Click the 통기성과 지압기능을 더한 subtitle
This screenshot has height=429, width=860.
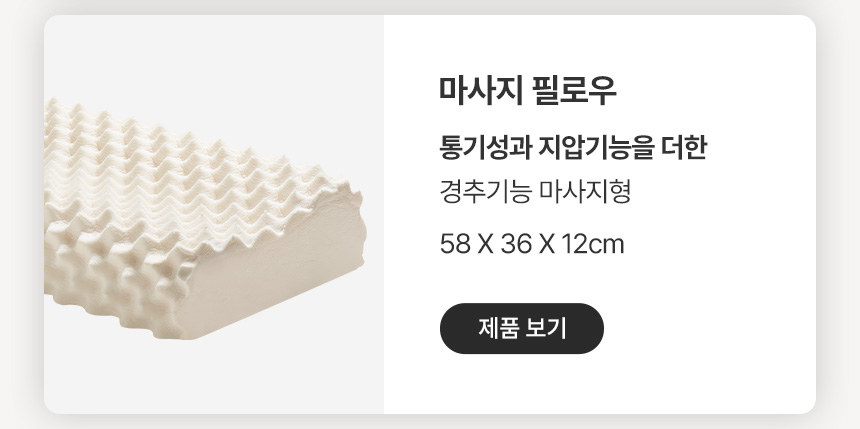coord(573,147)
